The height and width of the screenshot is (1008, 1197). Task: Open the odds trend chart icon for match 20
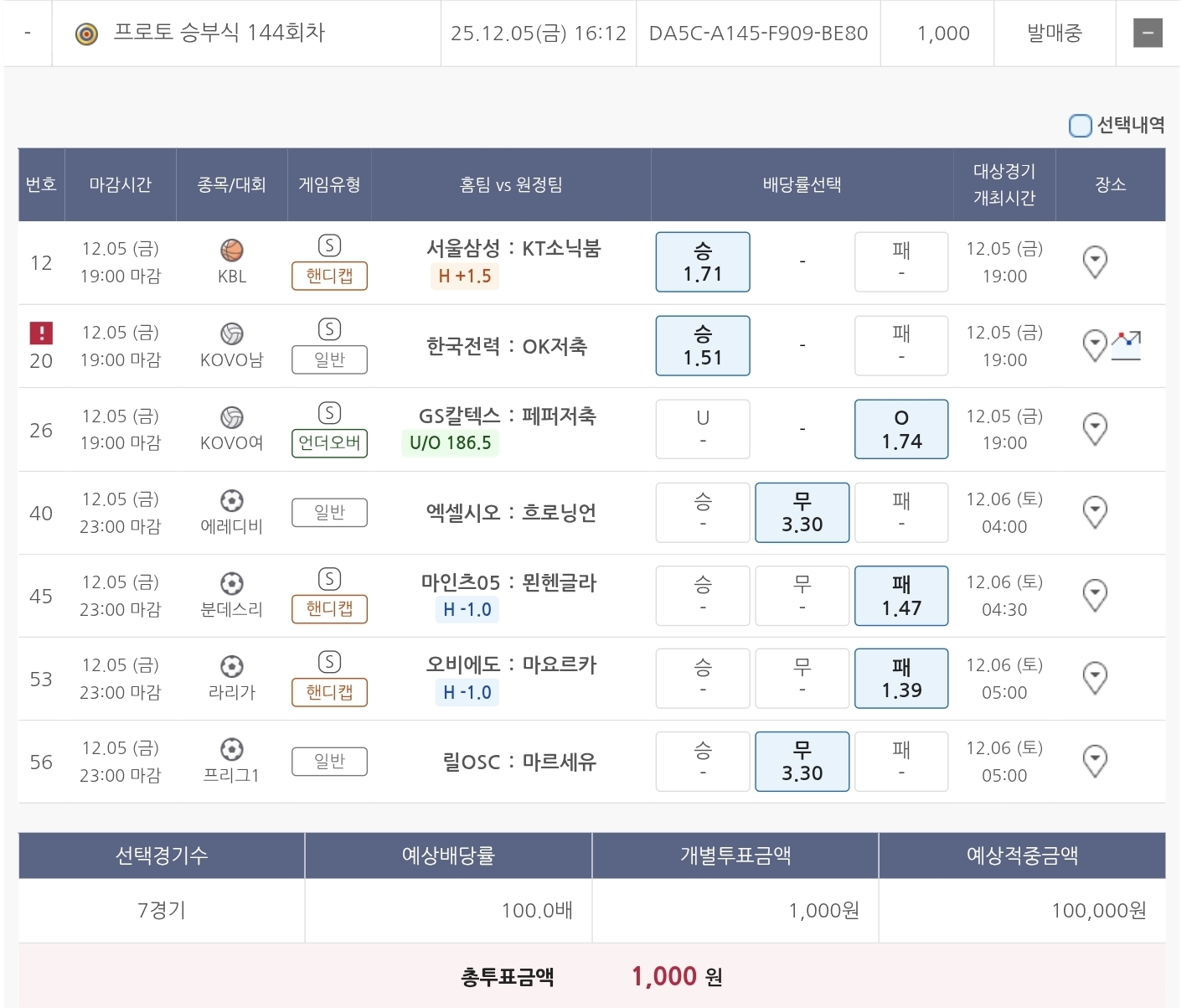tap(1127, 344)
